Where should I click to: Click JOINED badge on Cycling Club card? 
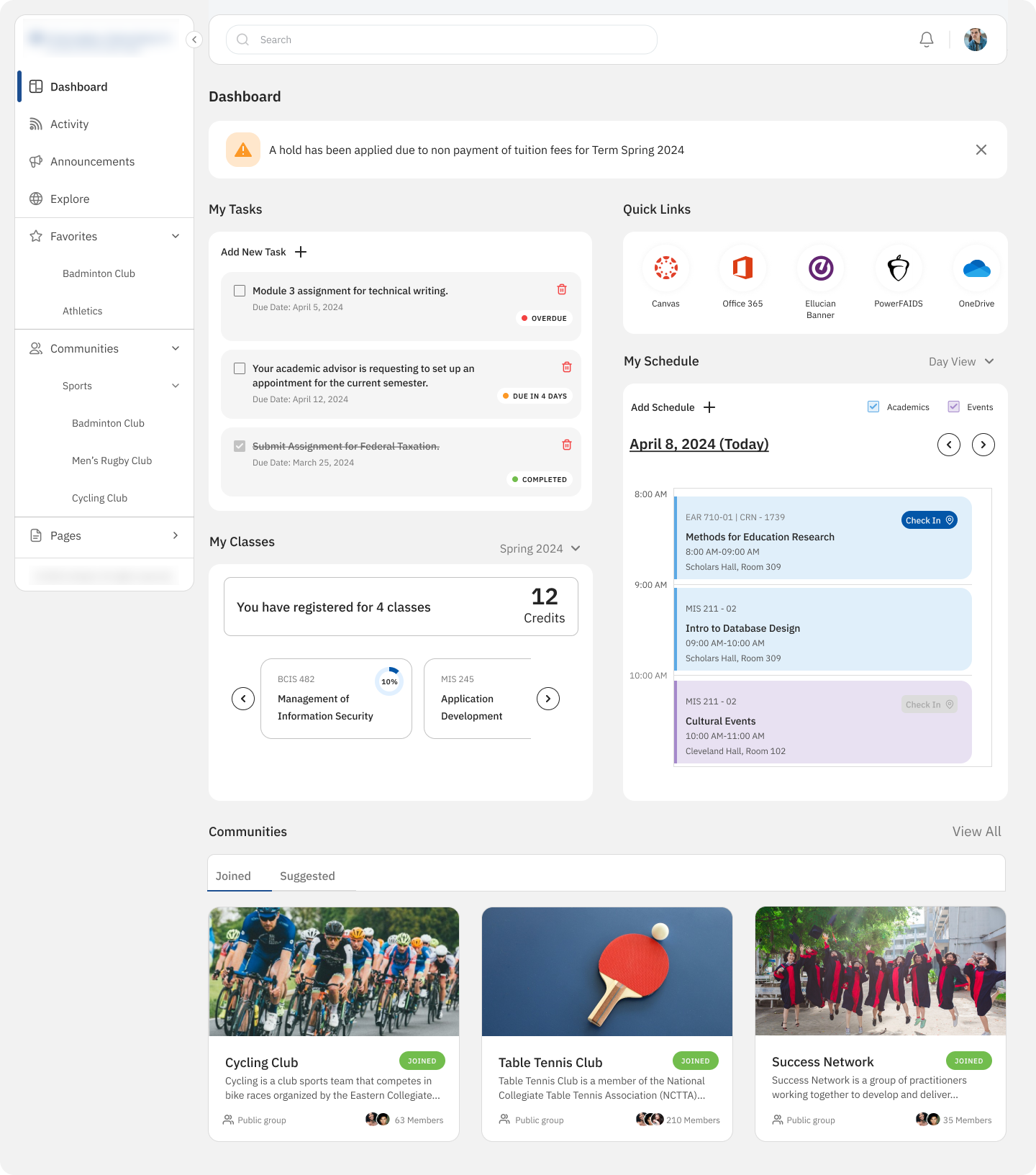[x=422, y=1061]
